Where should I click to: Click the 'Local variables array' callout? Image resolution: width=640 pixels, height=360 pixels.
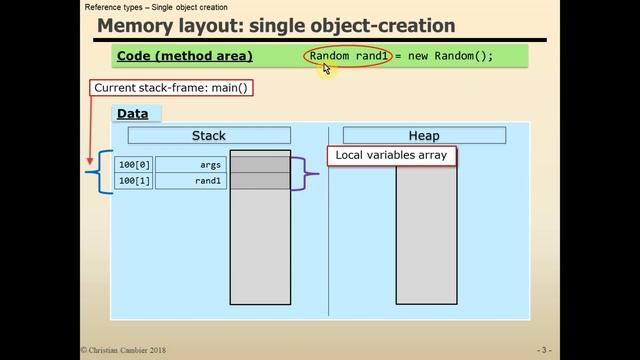391,156
